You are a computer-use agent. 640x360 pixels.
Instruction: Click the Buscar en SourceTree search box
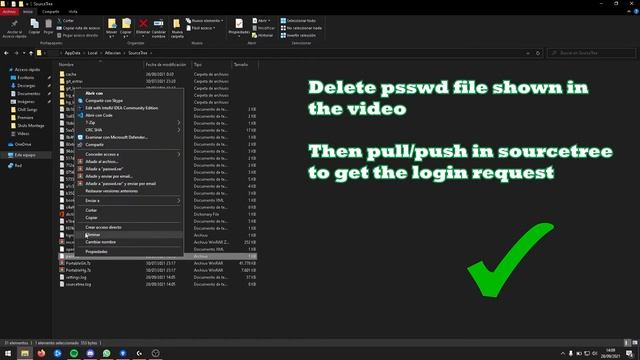[591, 53]
